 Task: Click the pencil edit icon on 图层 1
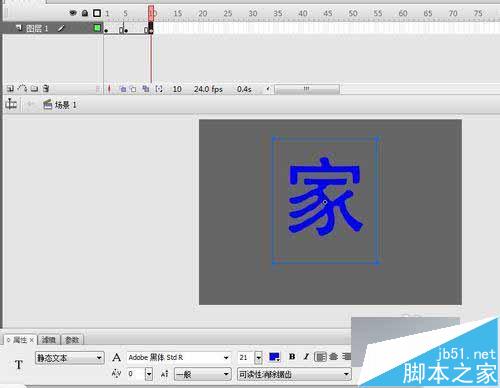[61, 28]
